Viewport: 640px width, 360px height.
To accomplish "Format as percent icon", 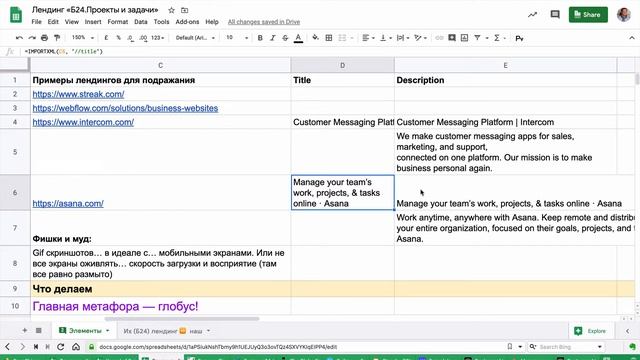I will pos(118,38).
